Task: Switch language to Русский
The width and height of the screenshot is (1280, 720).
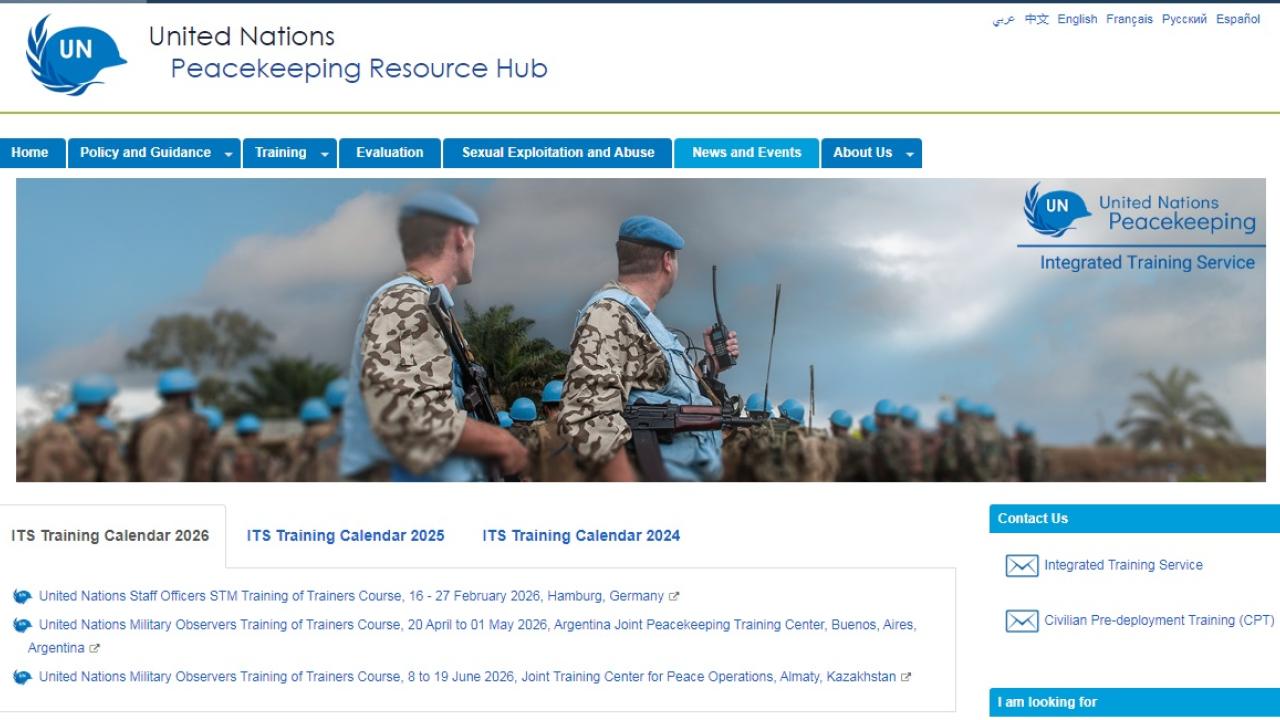Action: pos(1184,19)
